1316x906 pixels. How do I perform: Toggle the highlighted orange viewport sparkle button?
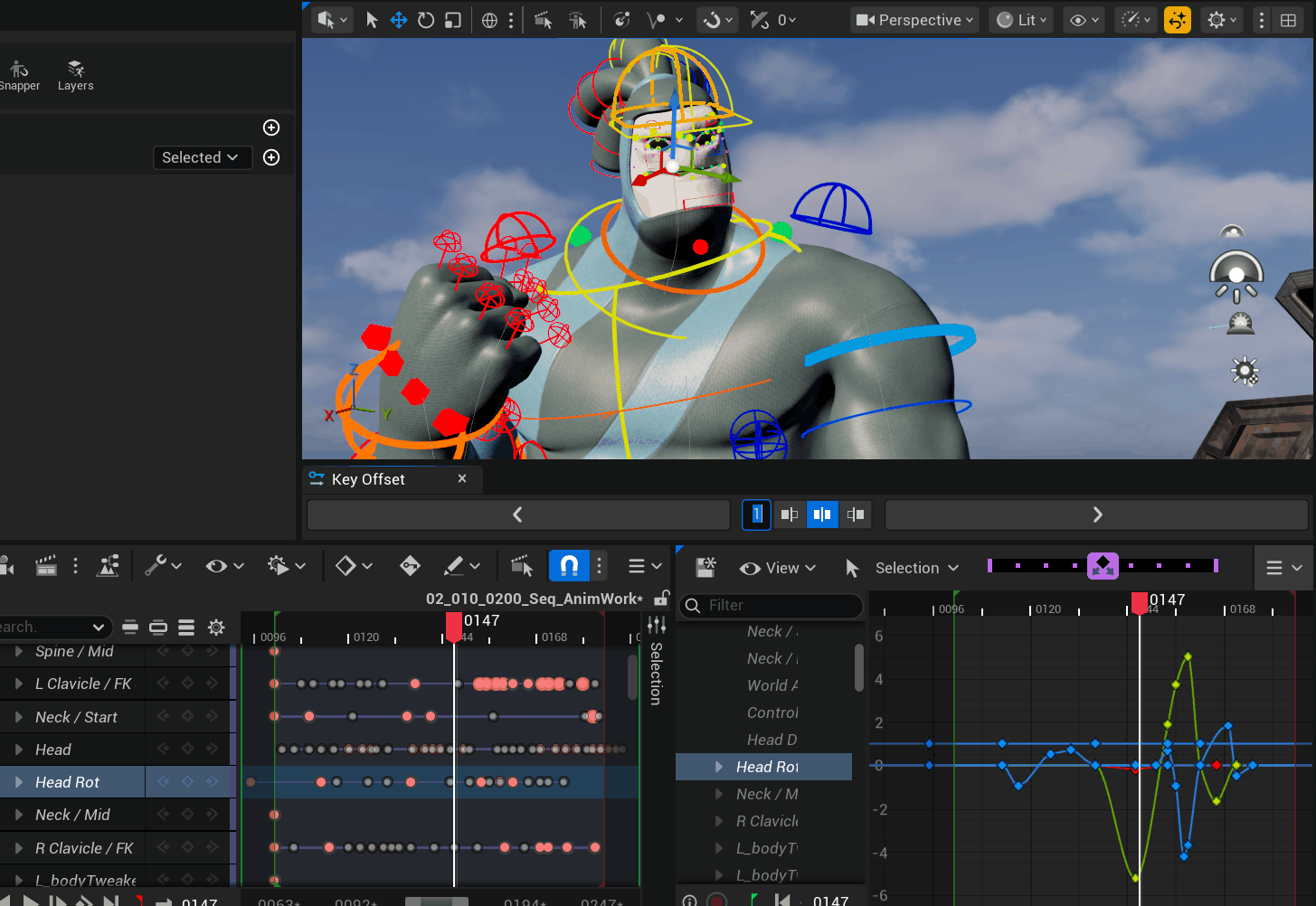pyautogui.click(x=1177, y=20)
